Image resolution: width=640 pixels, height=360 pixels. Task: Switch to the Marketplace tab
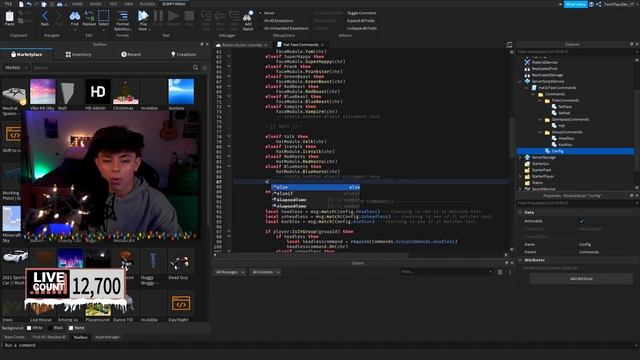click(27, 54)
